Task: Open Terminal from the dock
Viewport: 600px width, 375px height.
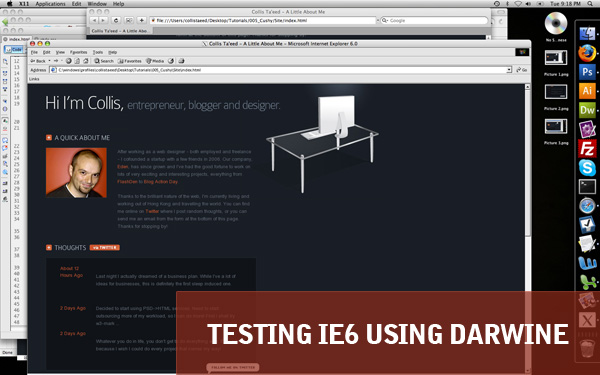Action: click(x=587, y=187)
